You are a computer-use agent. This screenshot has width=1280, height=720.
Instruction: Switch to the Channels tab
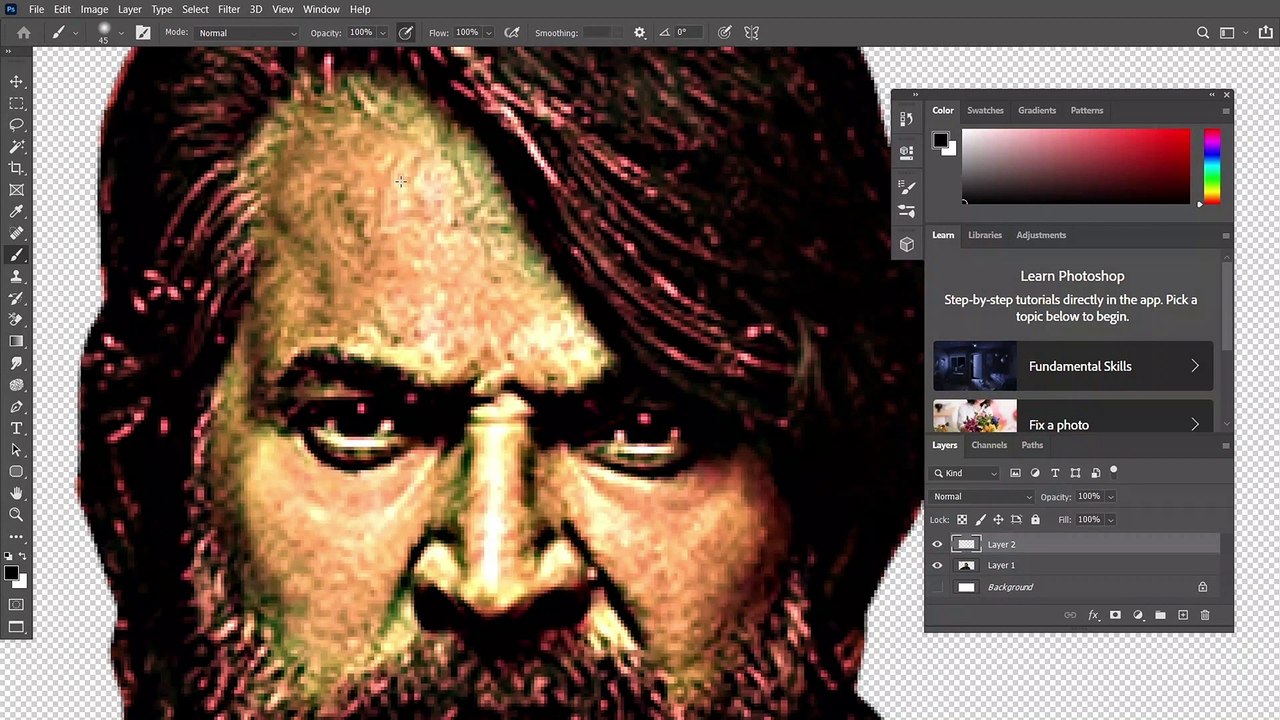point(989,445)
